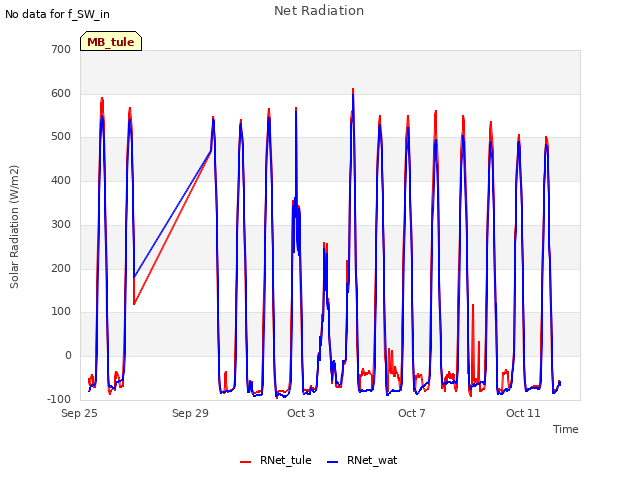
Task: Click the -100 y-axis tick label
Action: pos(59,399)
